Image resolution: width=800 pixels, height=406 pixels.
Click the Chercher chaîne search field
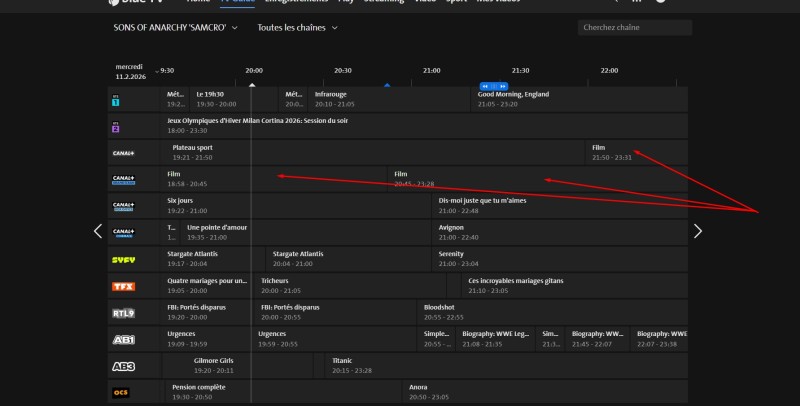pos(634,28)
